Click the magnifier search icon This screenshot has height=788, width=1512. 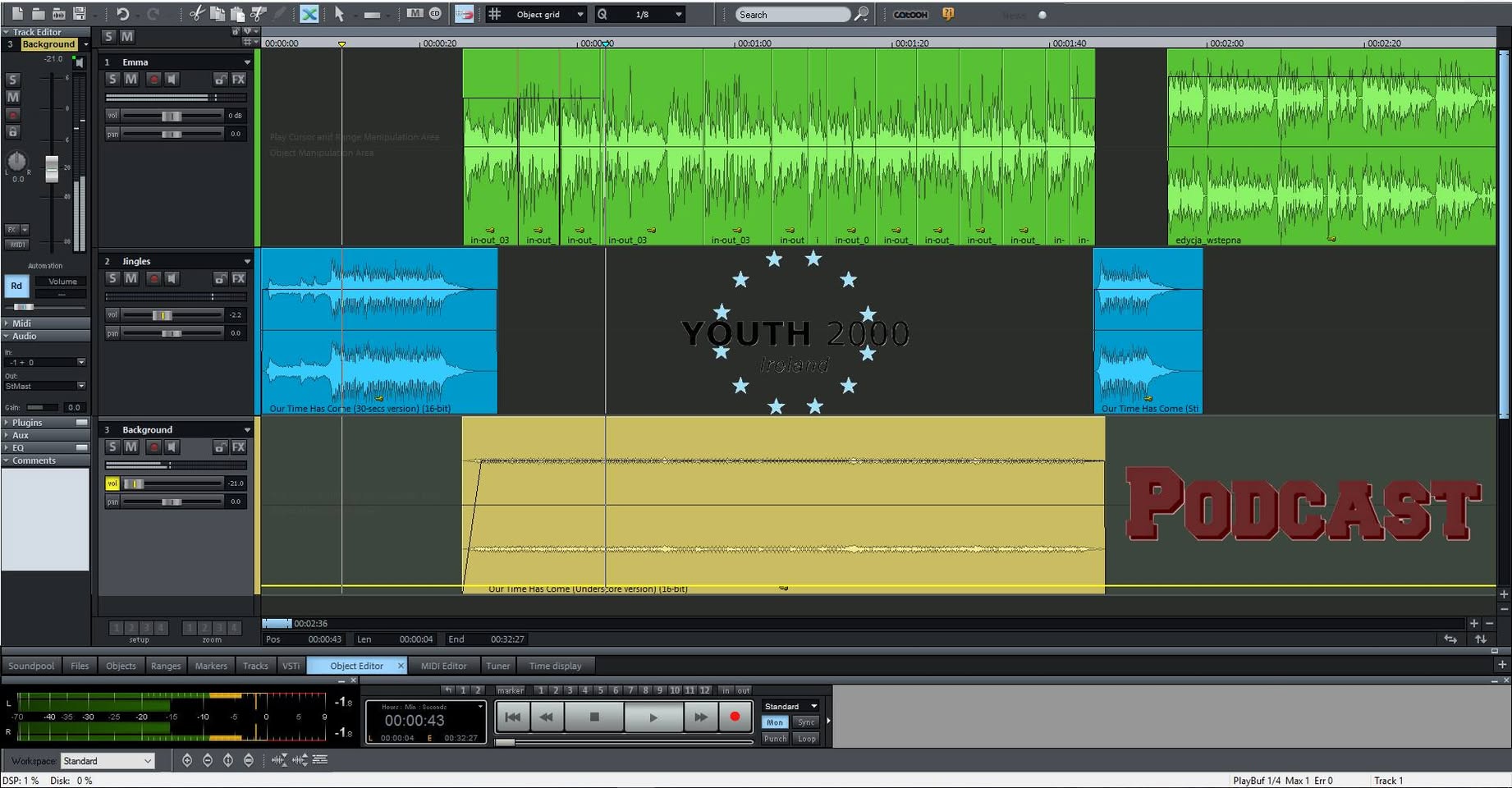pyautogui.click(x=861, y=14)
